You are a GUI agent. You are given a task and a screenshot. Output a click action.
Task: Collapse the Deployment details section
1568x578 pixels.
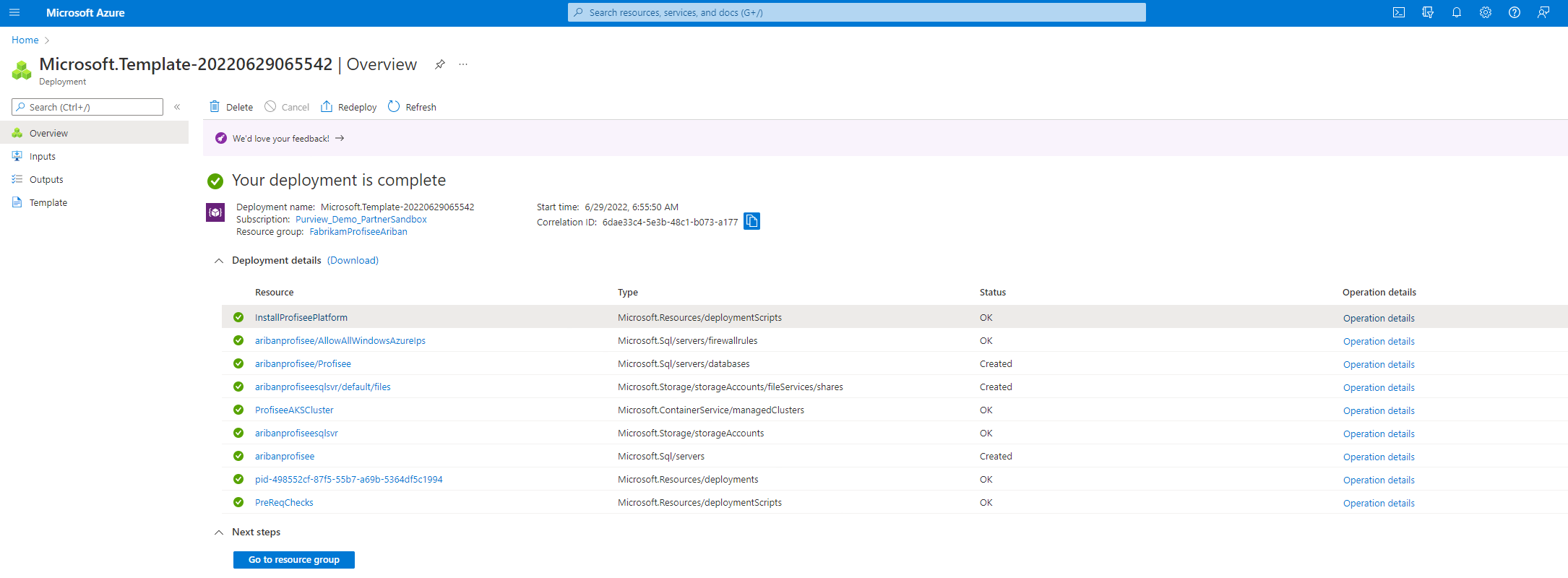pyautogui.click(x=219, y=261)
